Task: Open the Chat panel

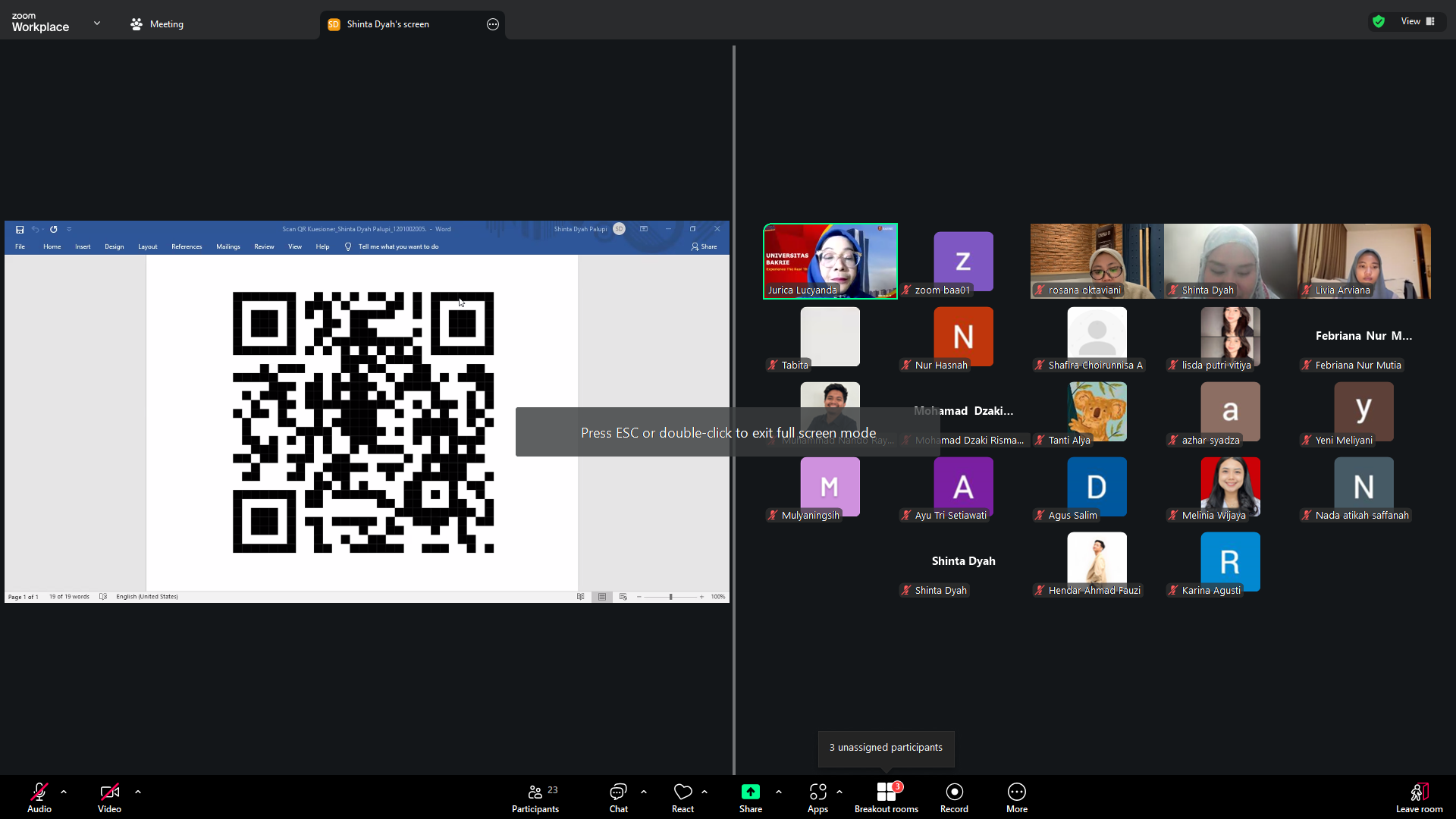Action: click(619, 798)
